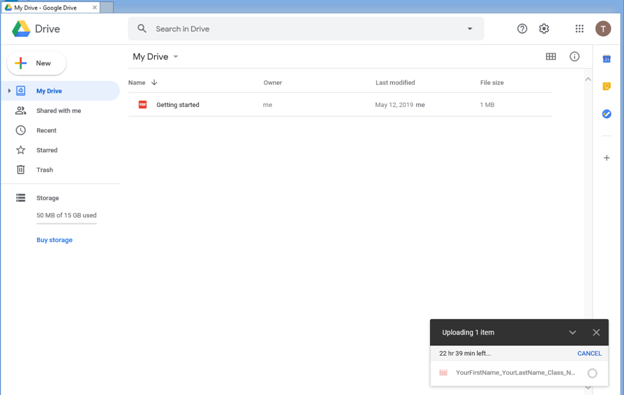The height and width of the screenshot is (395, 624).
Task: Click the name sort arrow
Action: pyautogui.click(x=154, y=82)
